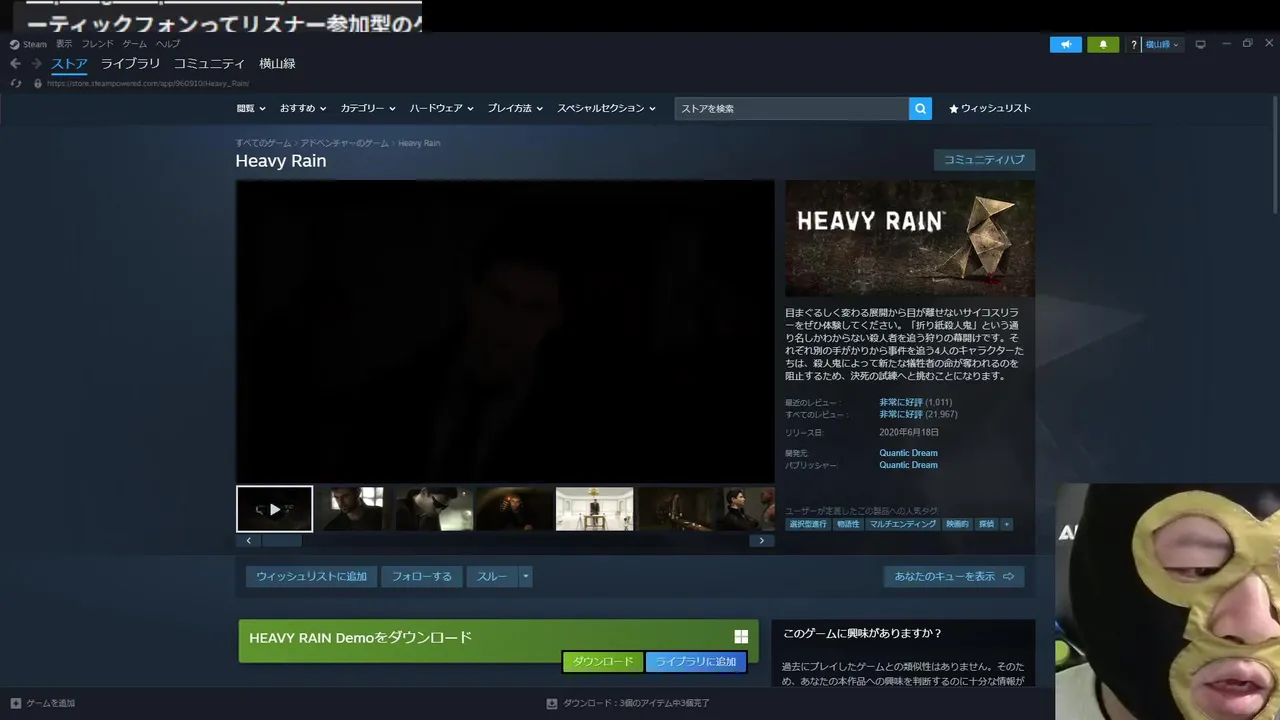Click ウィッシュリストに追加 button
Viewport: 1280px width, 720px height.
click(311, 576)
